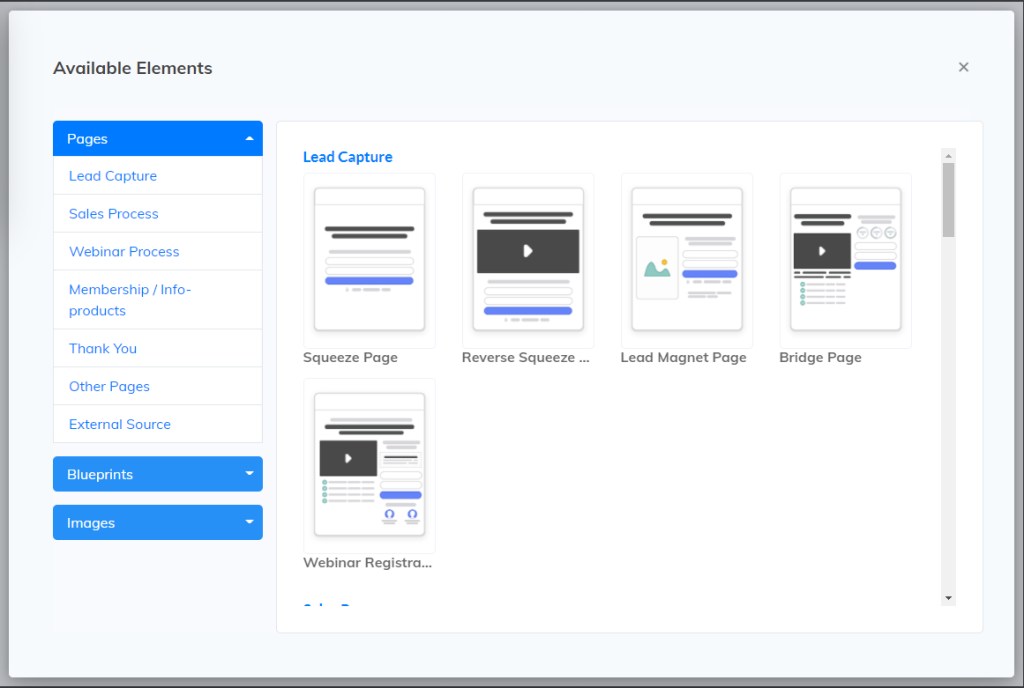Image resolution: width=1024 pixels, height=688 pixels.
Task: Select the Squeeze Page template thumbnail
Action: coord(369,260)
